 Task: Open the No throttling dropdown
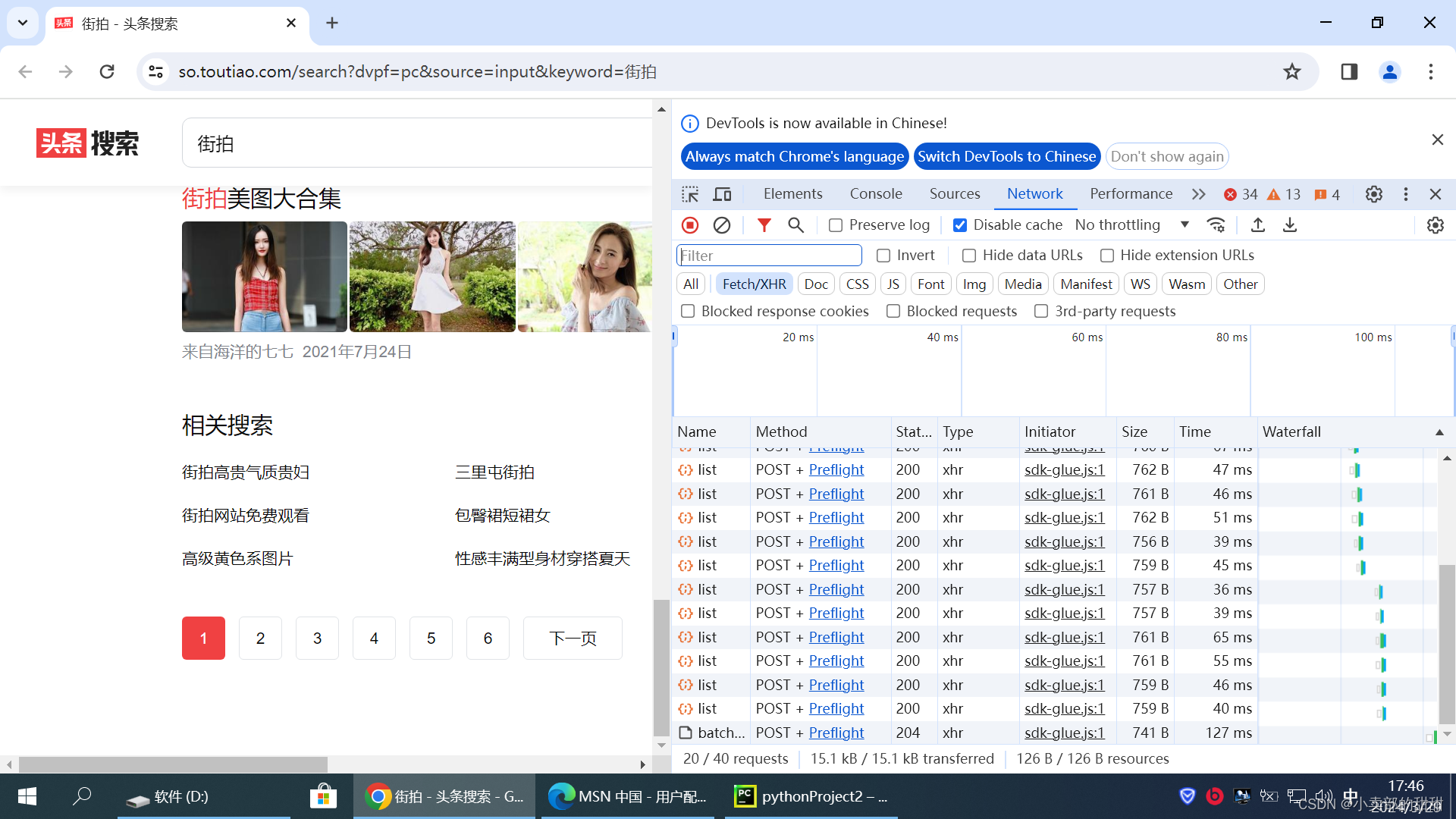pyautogui.click(x=1131, y=225)
